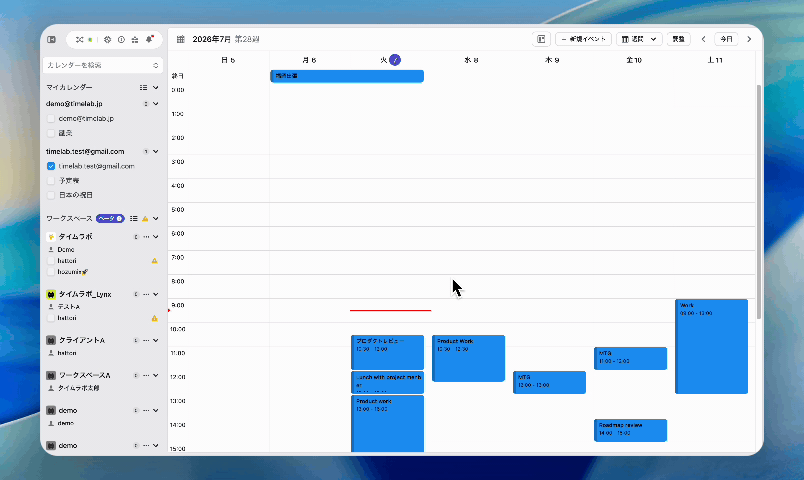Open the Roadmap review event on Friday
The width and height of the screenshot is (804, 480).
tap(631, 430)
